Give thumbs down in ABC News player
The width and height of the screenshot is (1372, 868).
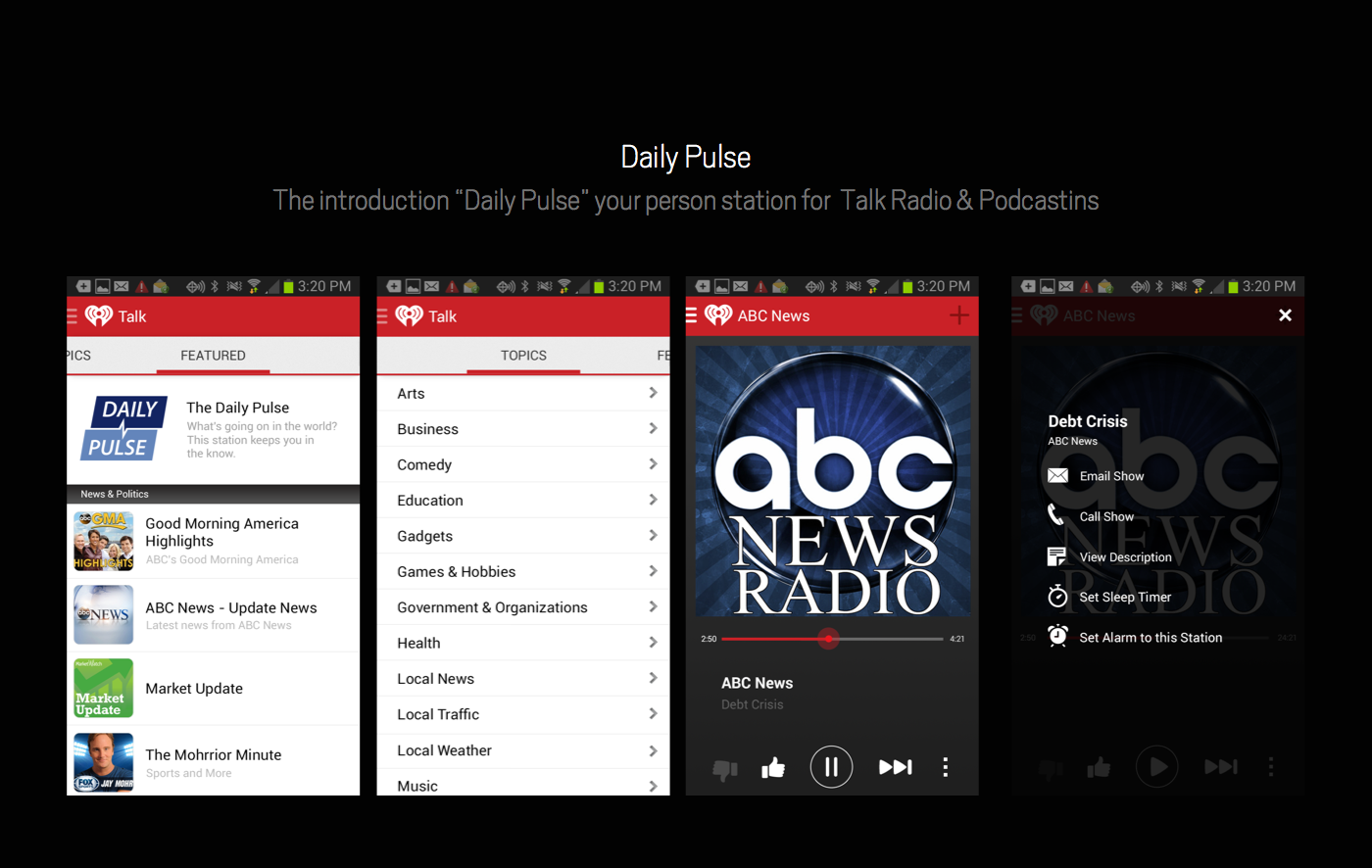coord(725,769)
